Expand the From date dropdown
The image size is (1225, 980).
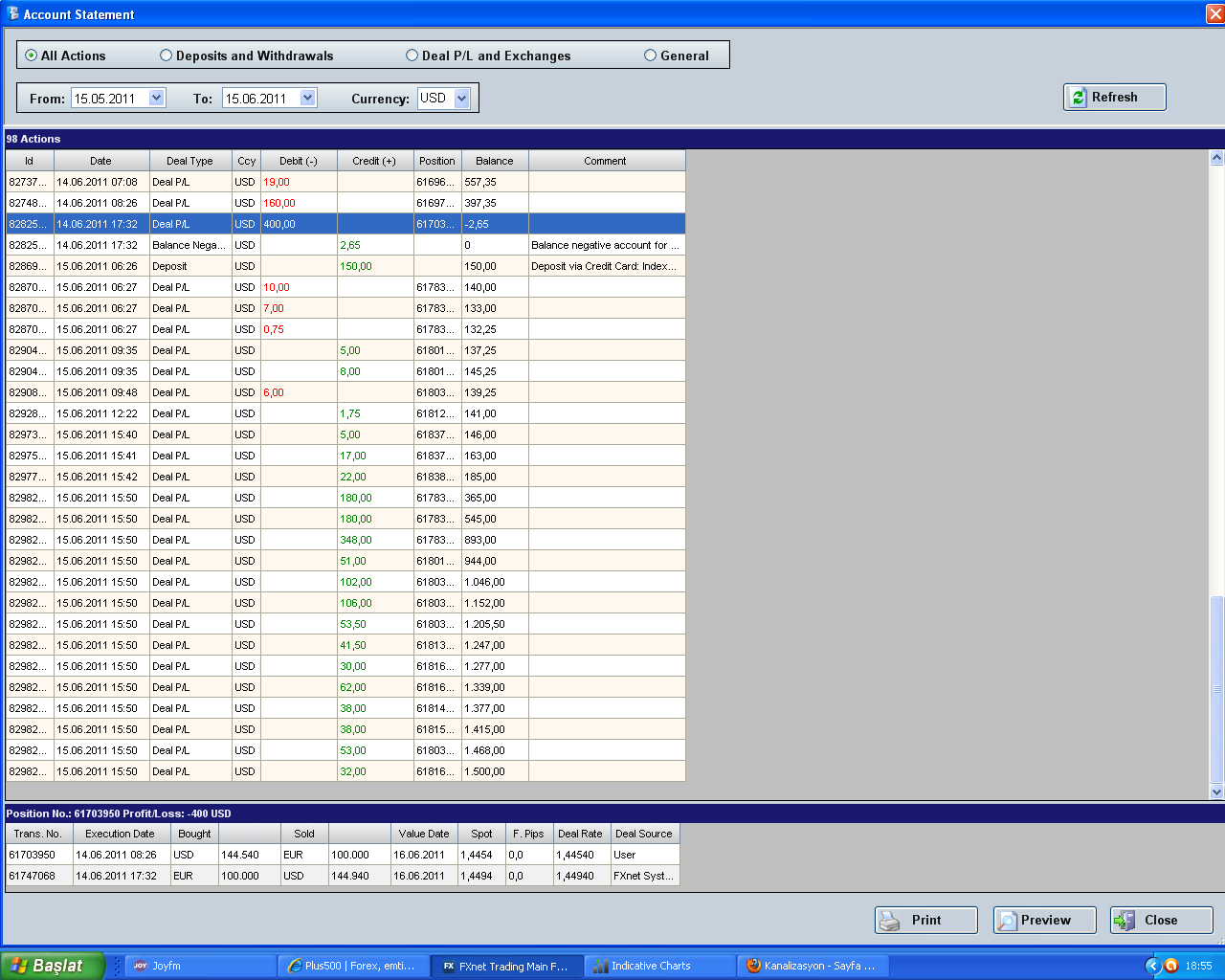(157, 98)
